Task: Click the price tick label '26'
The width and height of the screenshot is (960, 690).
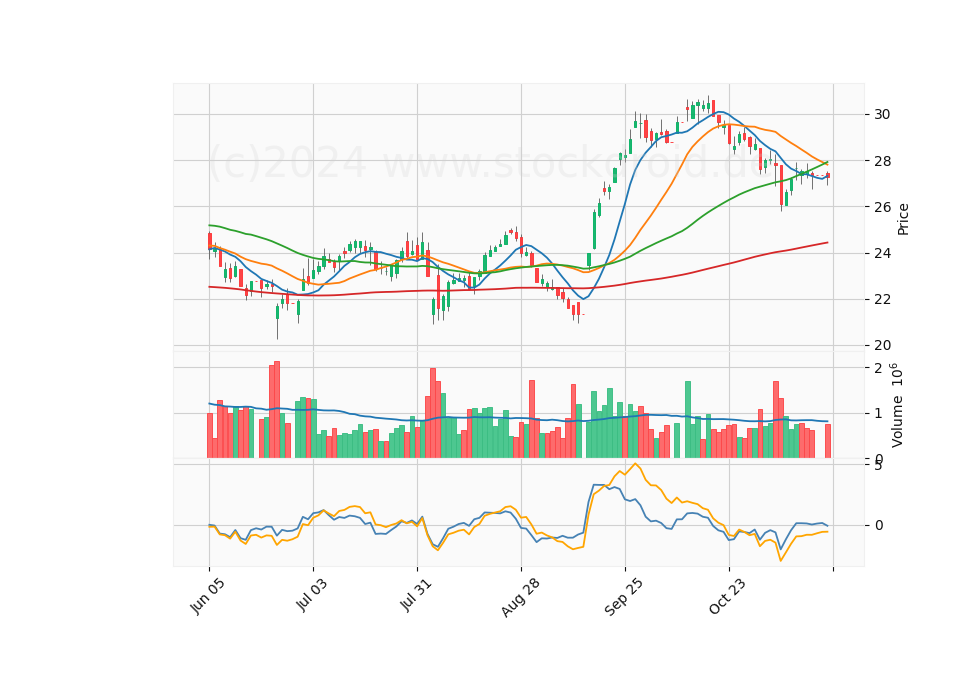Action: coord(882,207)
